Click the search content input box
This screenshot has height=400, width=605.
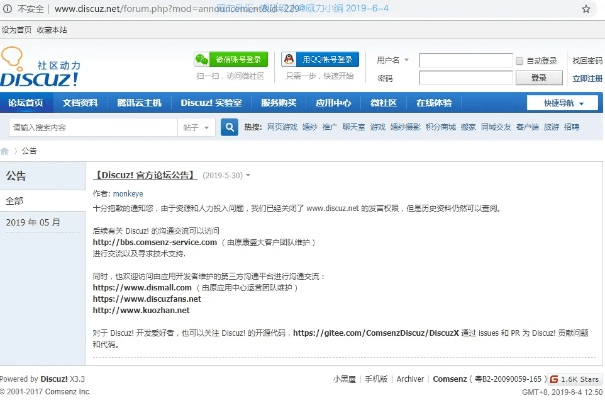[x=93, y=127]
